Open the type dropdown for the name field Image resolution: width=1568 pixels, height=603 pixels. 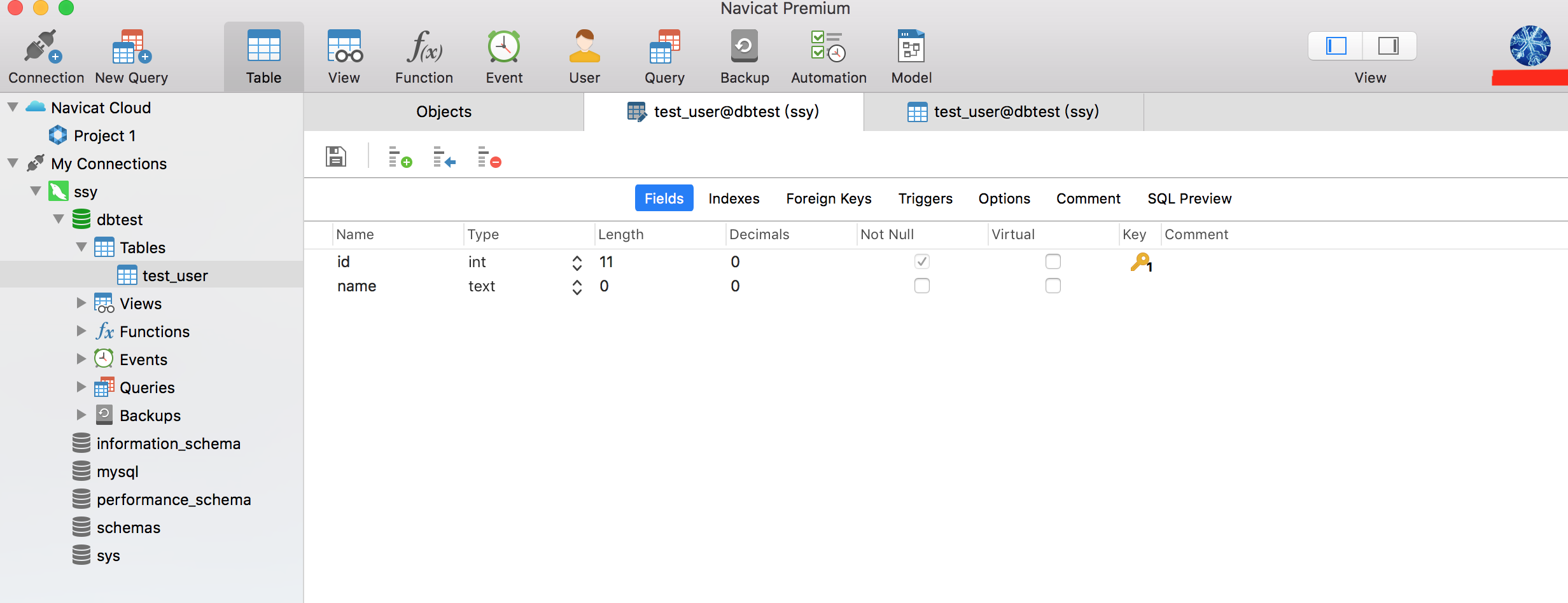point(577,286)
